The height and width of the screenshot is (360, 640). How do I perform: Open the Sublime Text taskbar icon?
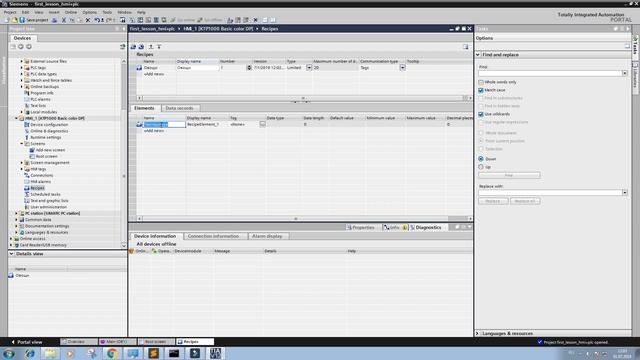click(x=153, y=353)
